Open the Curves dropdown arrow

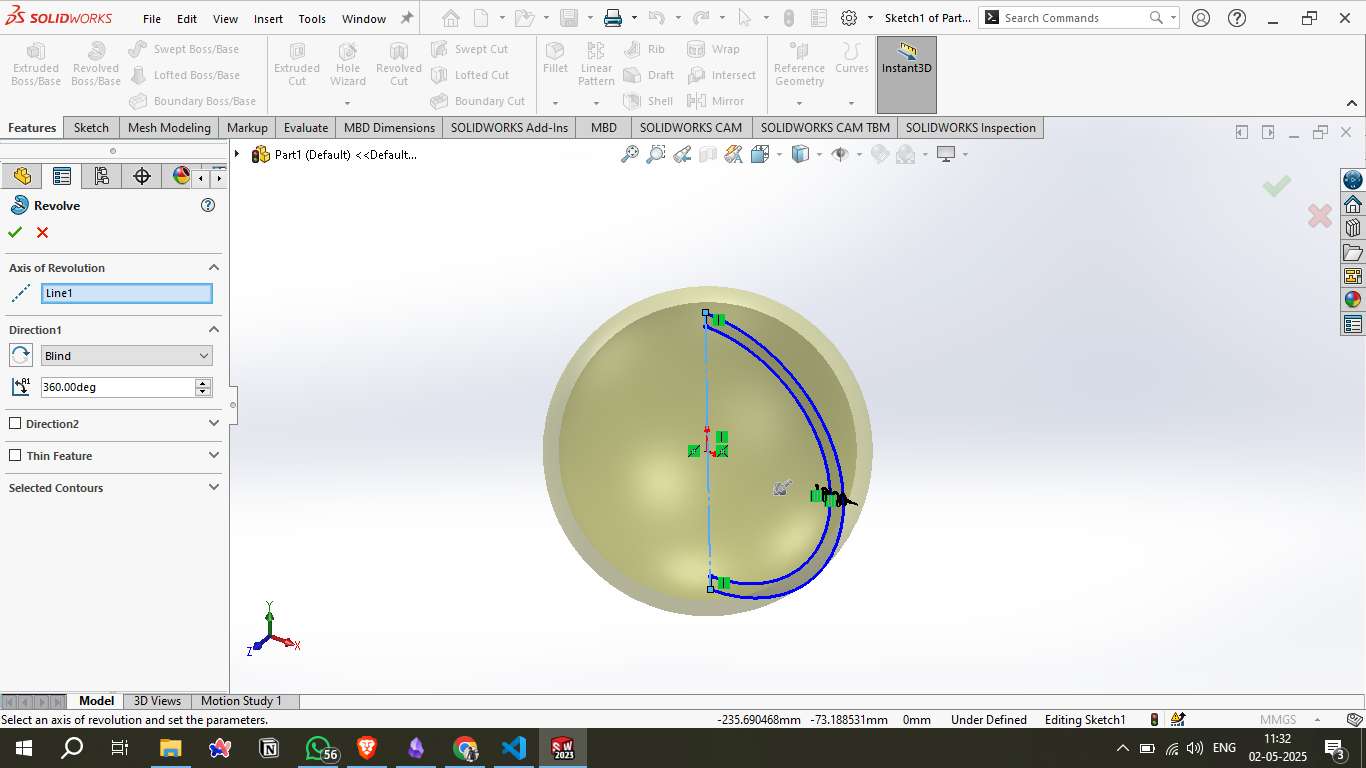click(x=851, y=103)
